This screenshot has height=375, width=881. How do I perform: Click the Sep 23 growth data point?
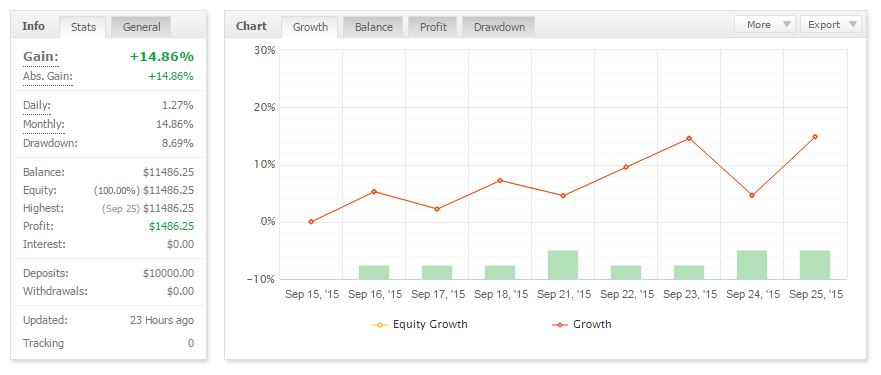pyautogui.click(x=689, y=138)
